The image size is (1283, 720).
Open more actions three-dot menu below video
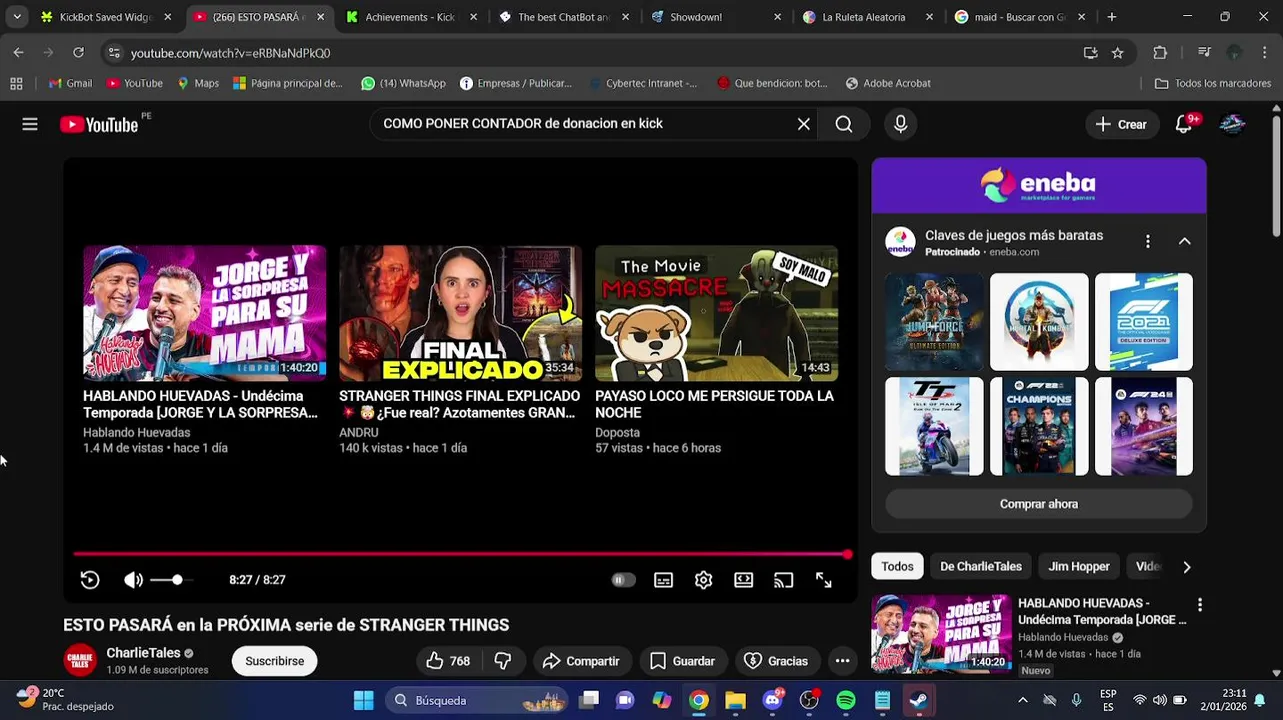pos(843,661)
